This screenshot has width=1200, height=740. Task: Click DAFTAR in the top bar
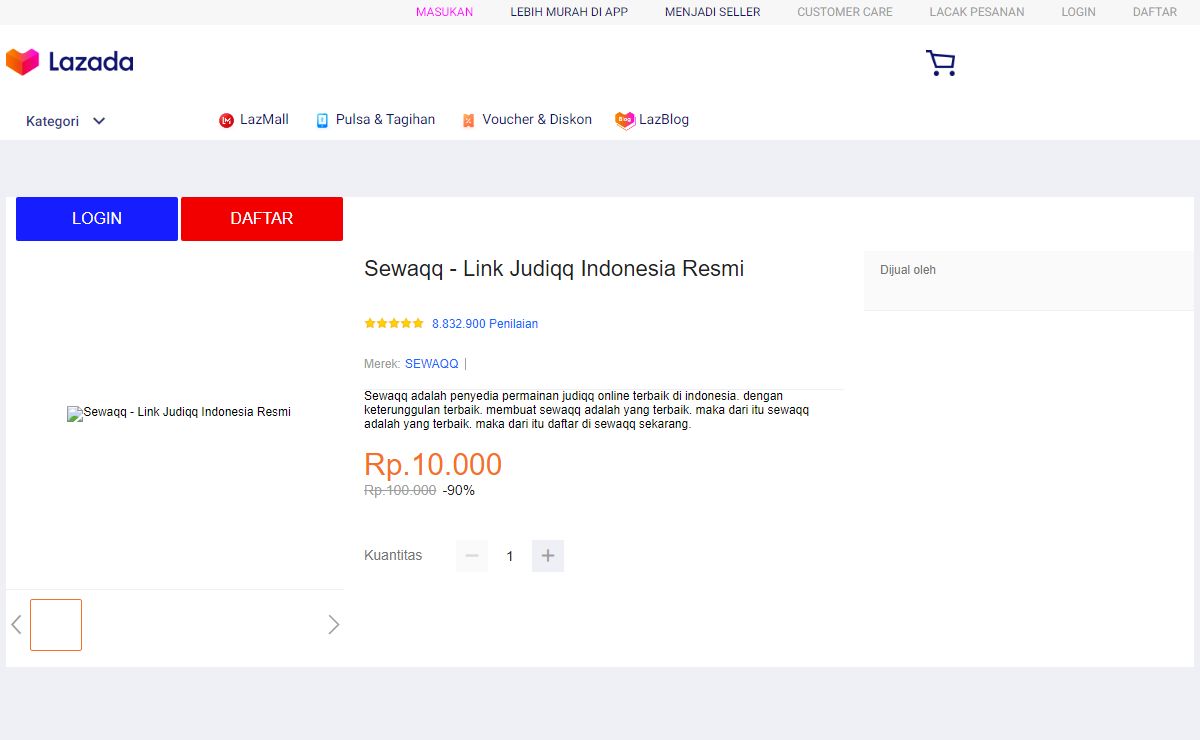(1155, 12)
